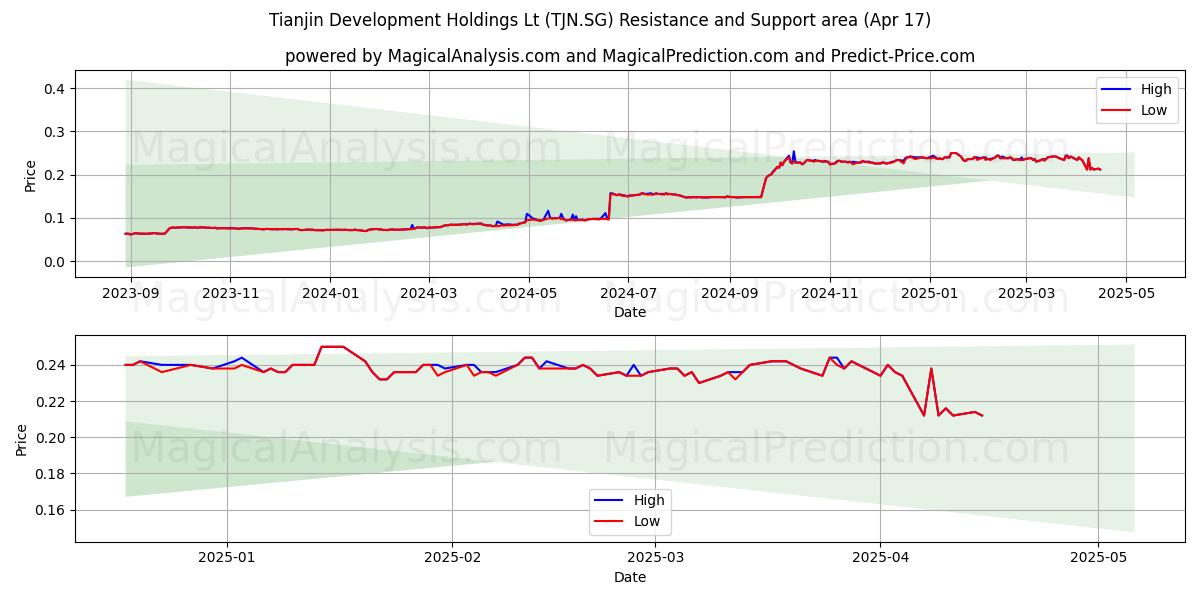Click the '0.1' price tick on top chart

click(x=54, y=218)
